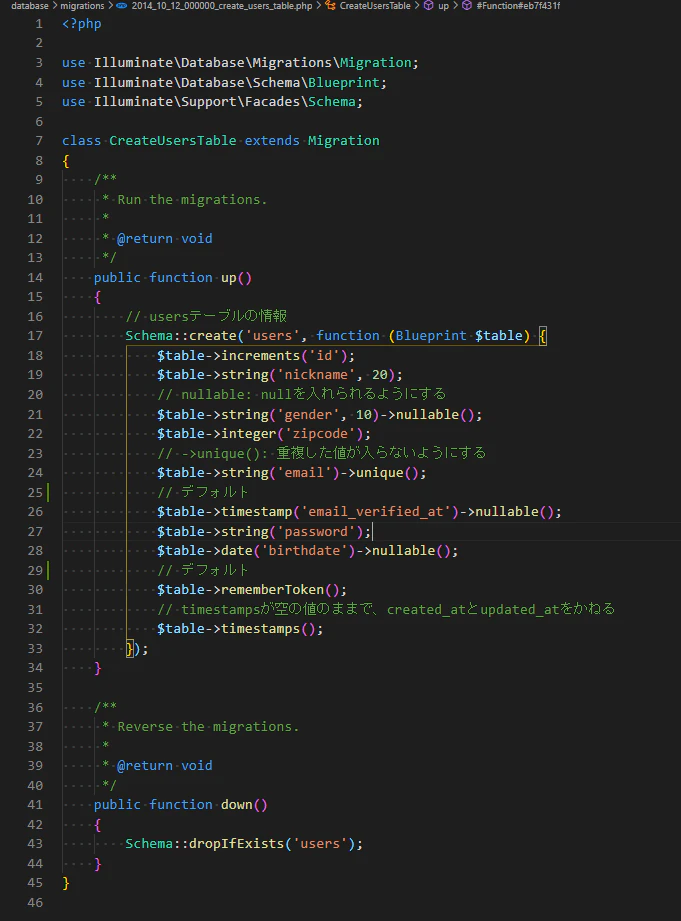The image size is (681, 921).
Task: Click line number 41 in the gutter
Action: (x=35, y=805)
